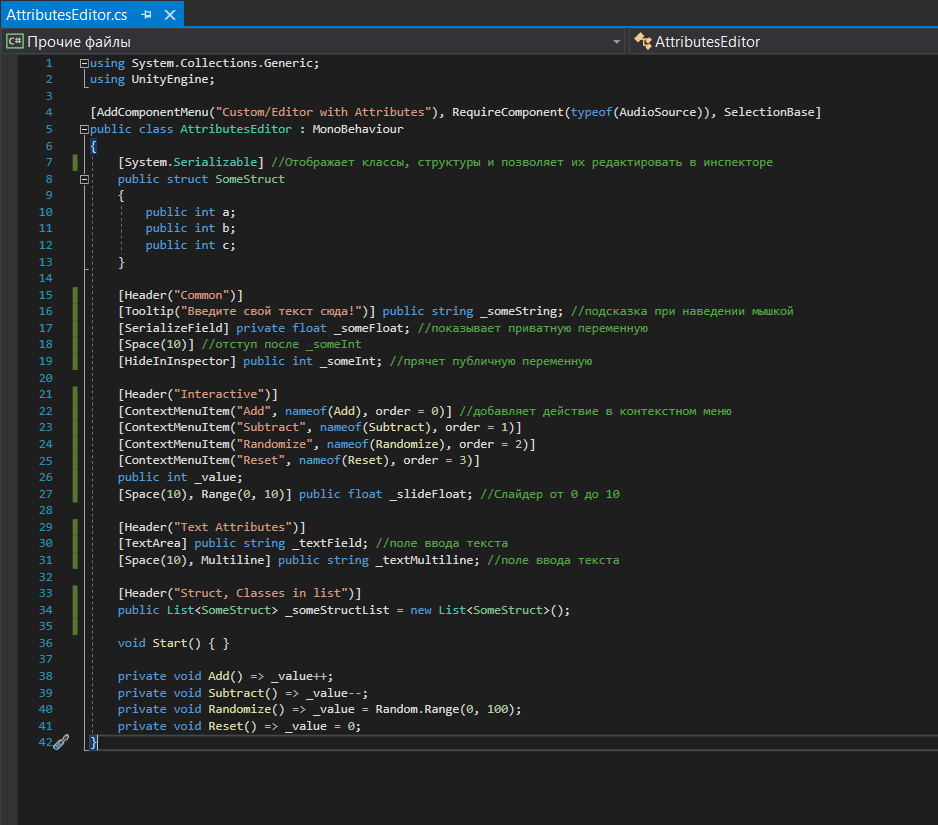Click the Reset() method declaration name

tap(226, 726)
